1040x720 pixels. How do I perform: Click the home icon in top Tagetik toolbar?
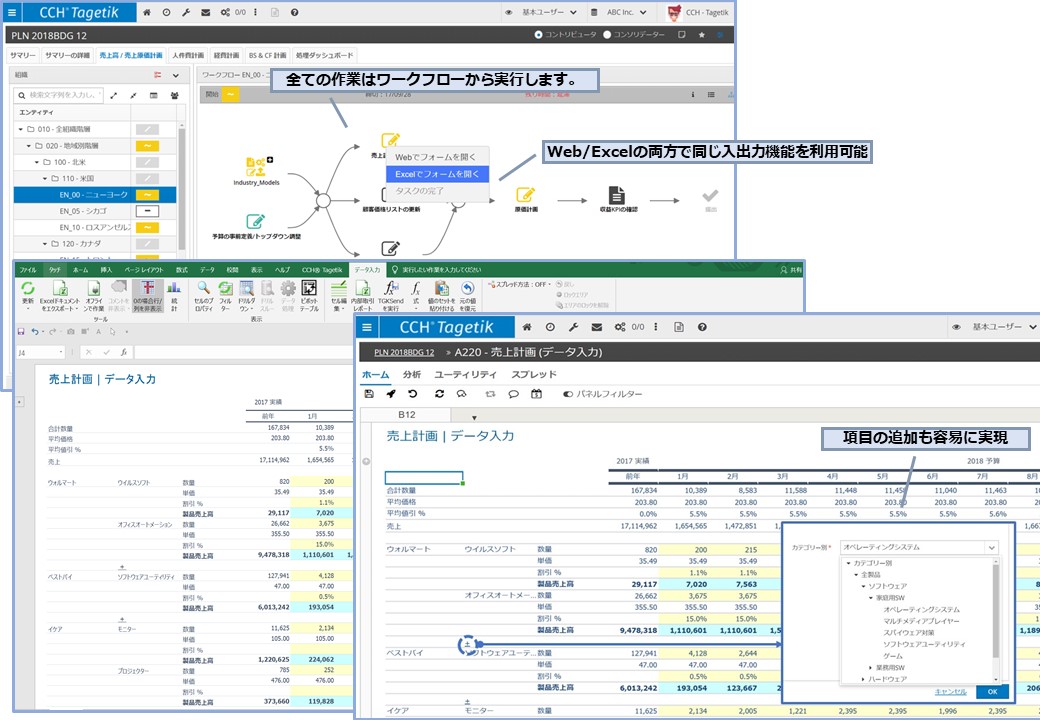[148, 13]
